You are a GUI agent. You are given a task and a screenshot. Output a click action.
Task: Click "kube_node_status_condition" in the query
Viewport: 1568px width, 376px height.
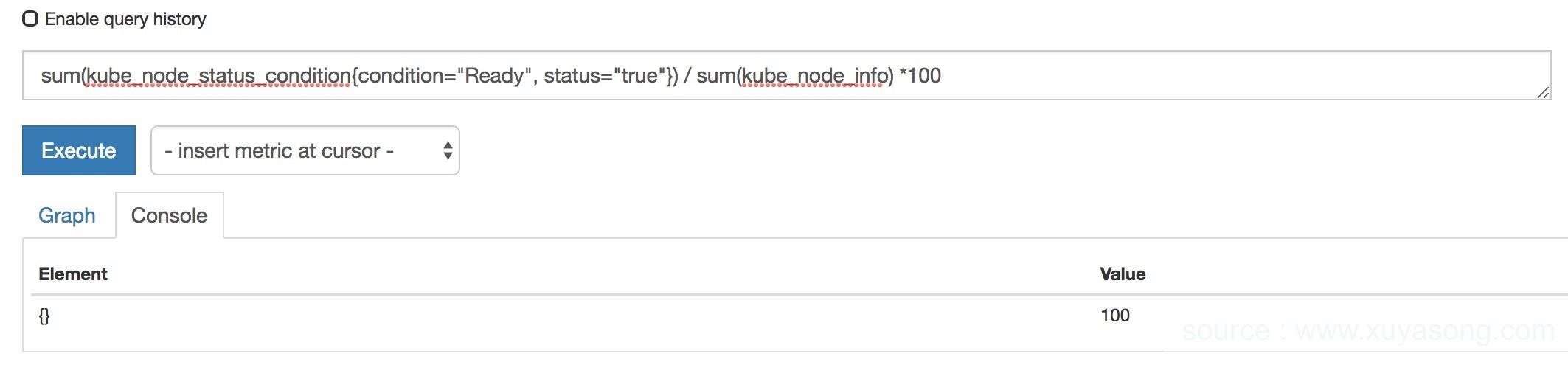click(219, 76)
